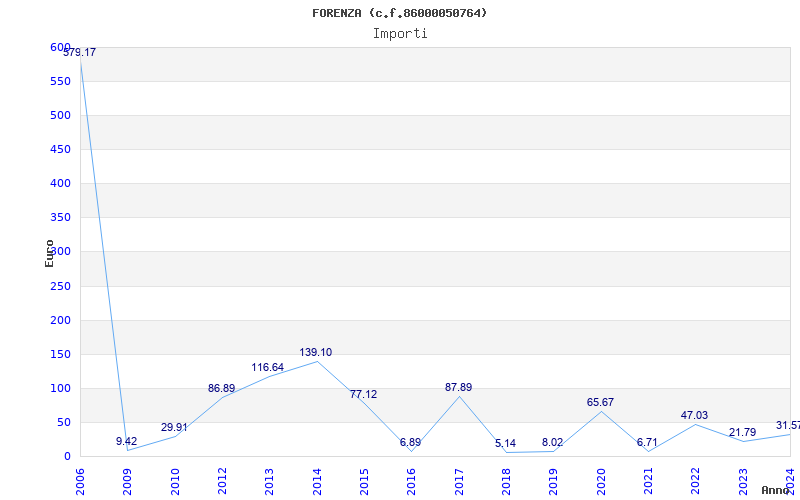Screen dimensions: 800x500
Task: Select the 5.14 data label
Action: click(x=505, y=443)
